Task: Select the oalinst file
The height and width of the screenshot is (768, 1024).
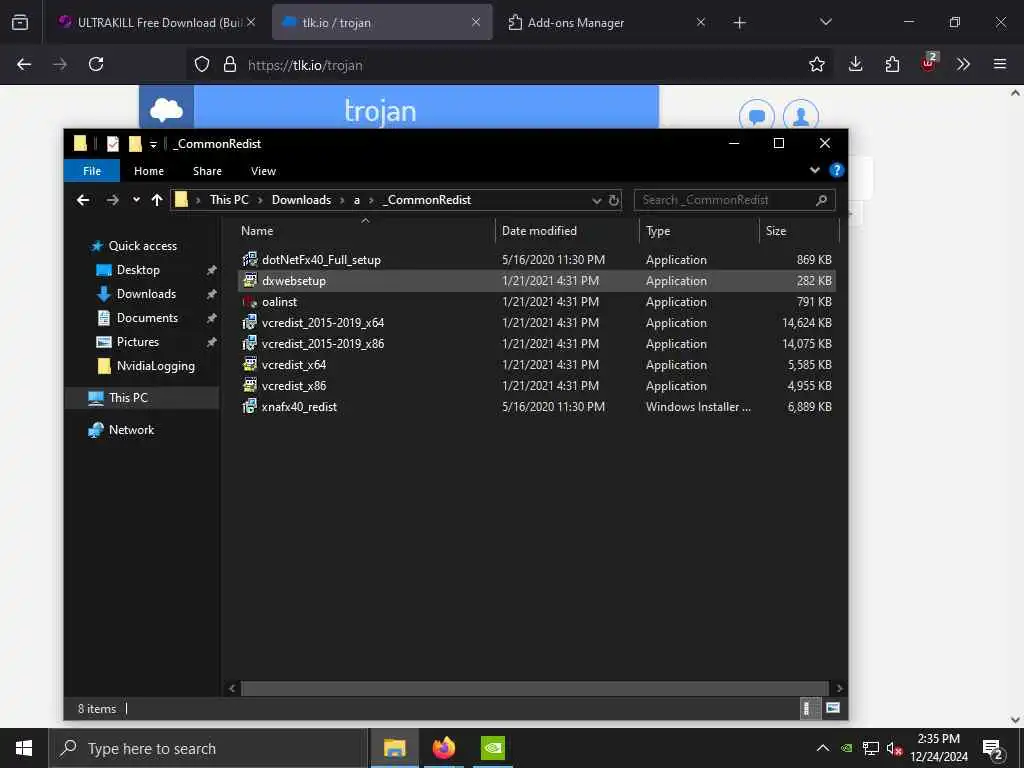Action: 537,302
